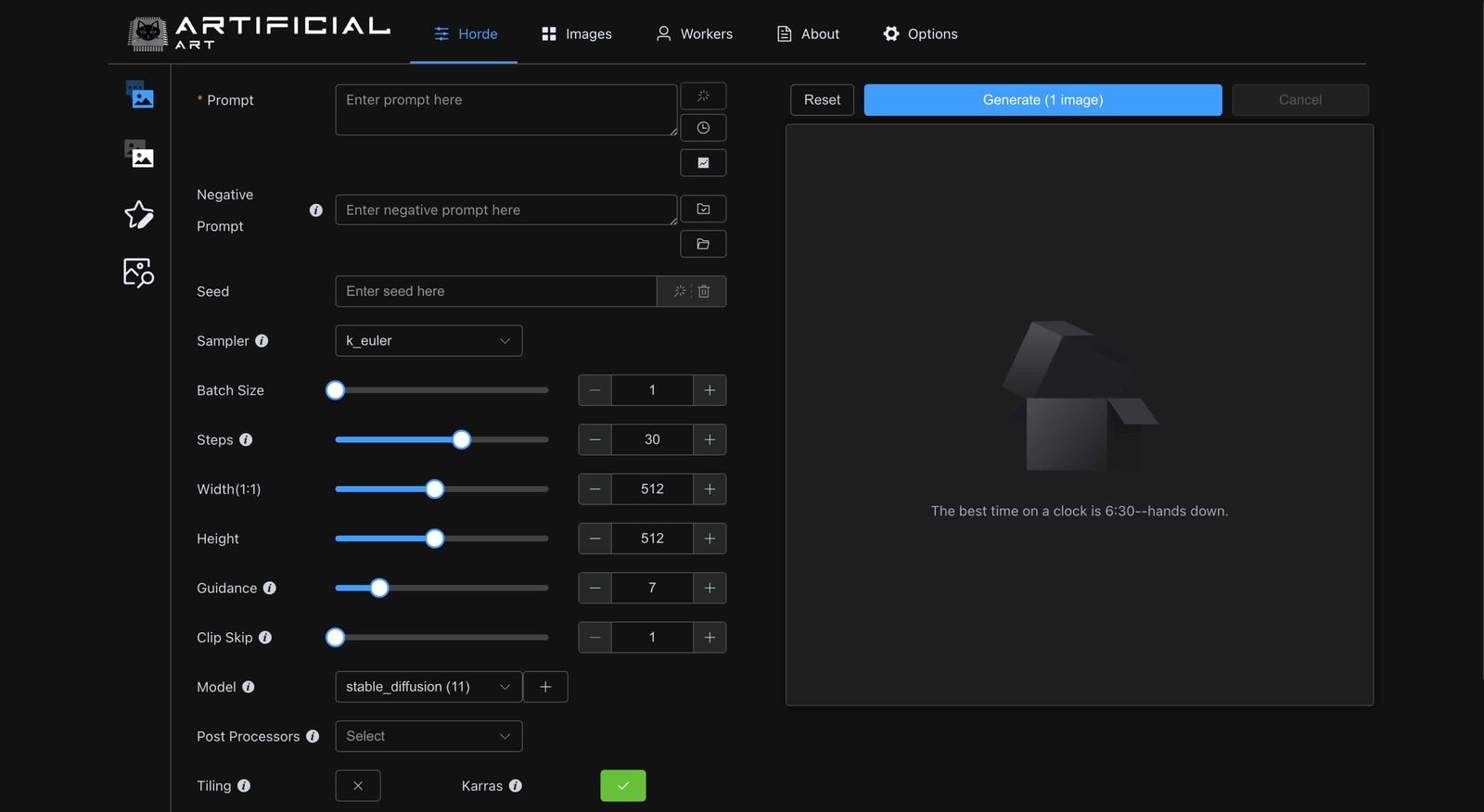Click the Steps value field 30
Image resolution: width=1484 pixels, height=812 pixels.
click(x=652, y=440)
